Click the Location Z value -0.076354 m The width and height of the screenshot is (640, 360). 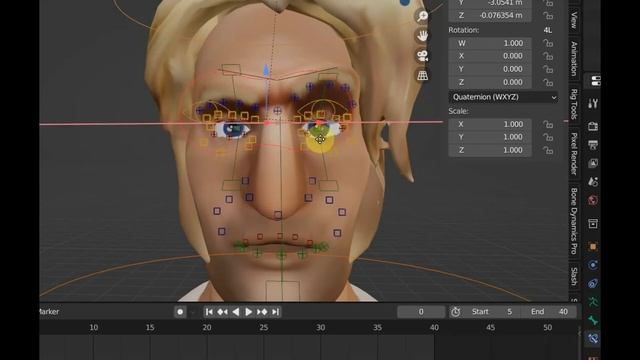pyautogui.click(x=490, y=16)
